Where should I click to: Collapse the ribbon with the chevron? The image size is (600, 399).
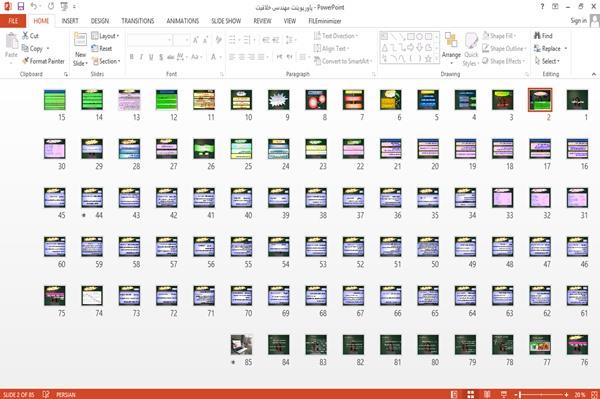[x=593, y=74]
